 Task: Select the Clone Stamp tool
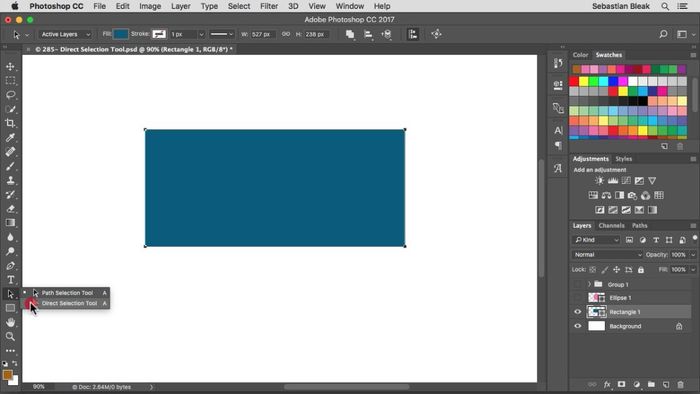pyautogui.click(x=10, y=180)
